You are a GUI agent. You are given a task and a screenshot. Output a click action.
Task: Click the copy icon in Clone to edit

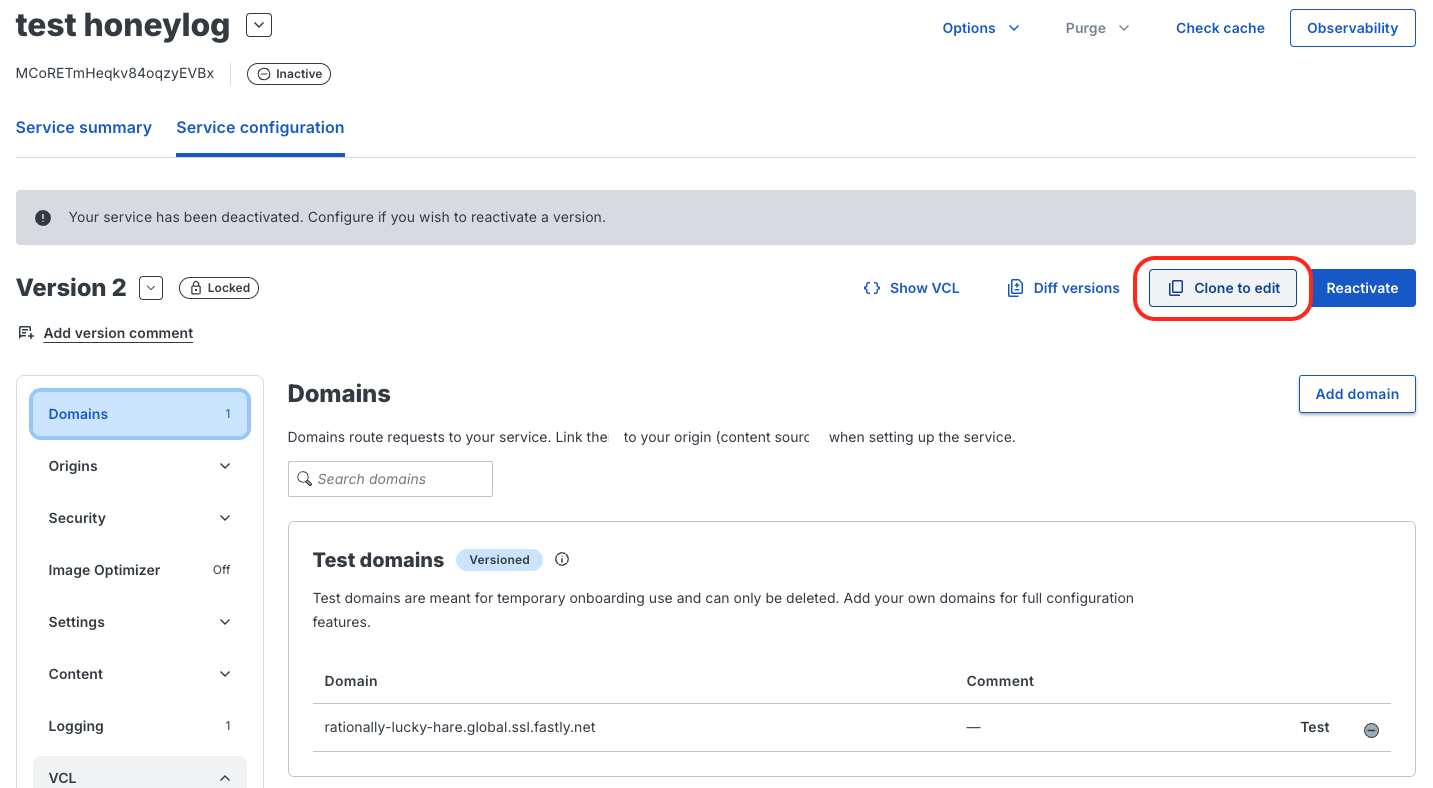pyautogui.click(x=1176, y=288)
